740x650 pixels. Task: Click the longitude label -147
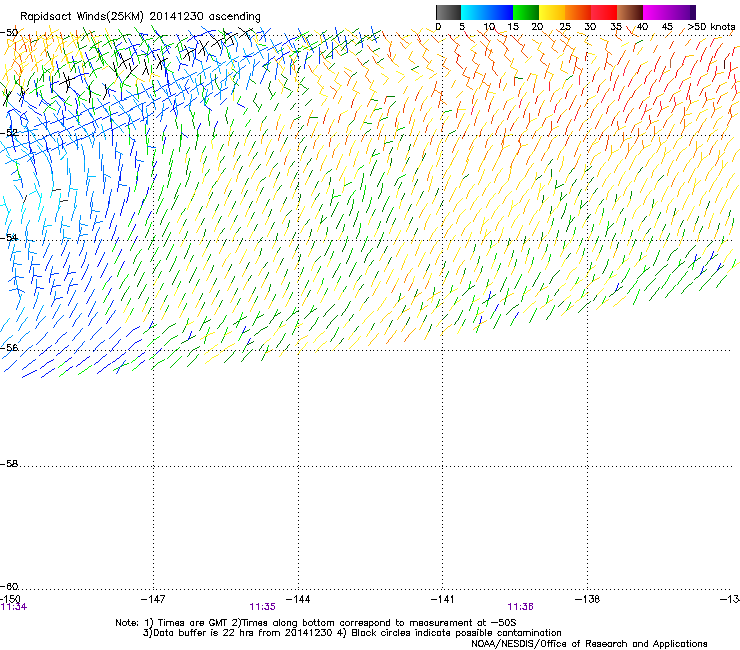coord(153,599)
